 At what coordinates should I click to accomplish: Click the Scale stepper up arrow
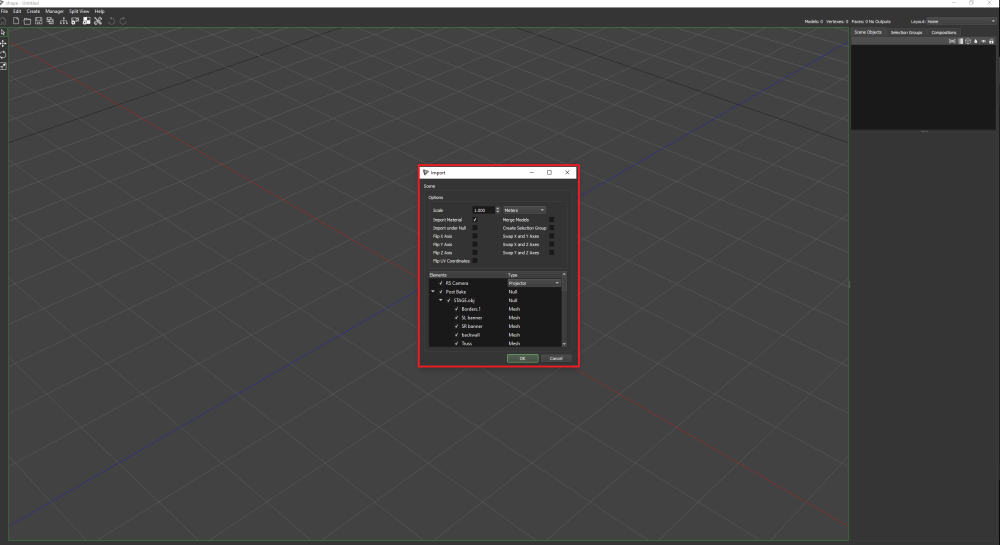point(498,208)
